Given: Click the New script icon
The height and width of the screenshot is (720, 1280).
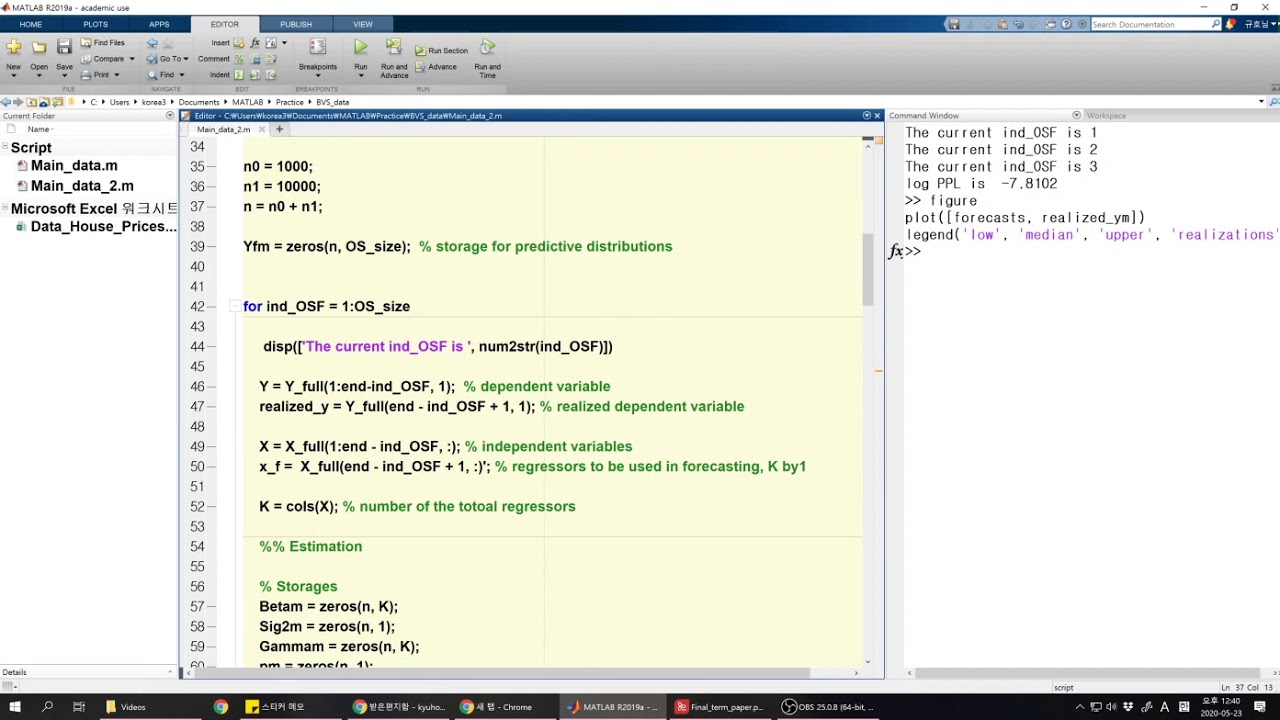Looking at the screenshot, I should click(13, 47).
